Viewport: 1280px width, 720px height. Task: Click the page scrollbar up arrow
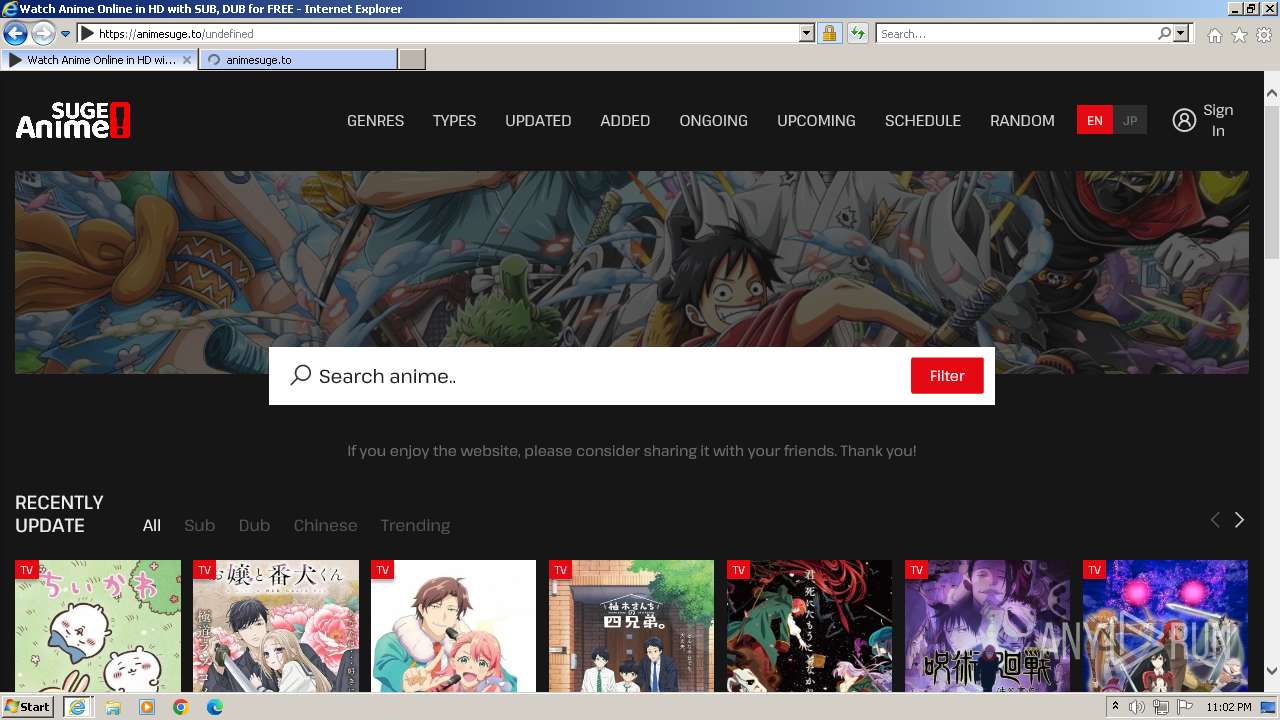point(1272,94)
